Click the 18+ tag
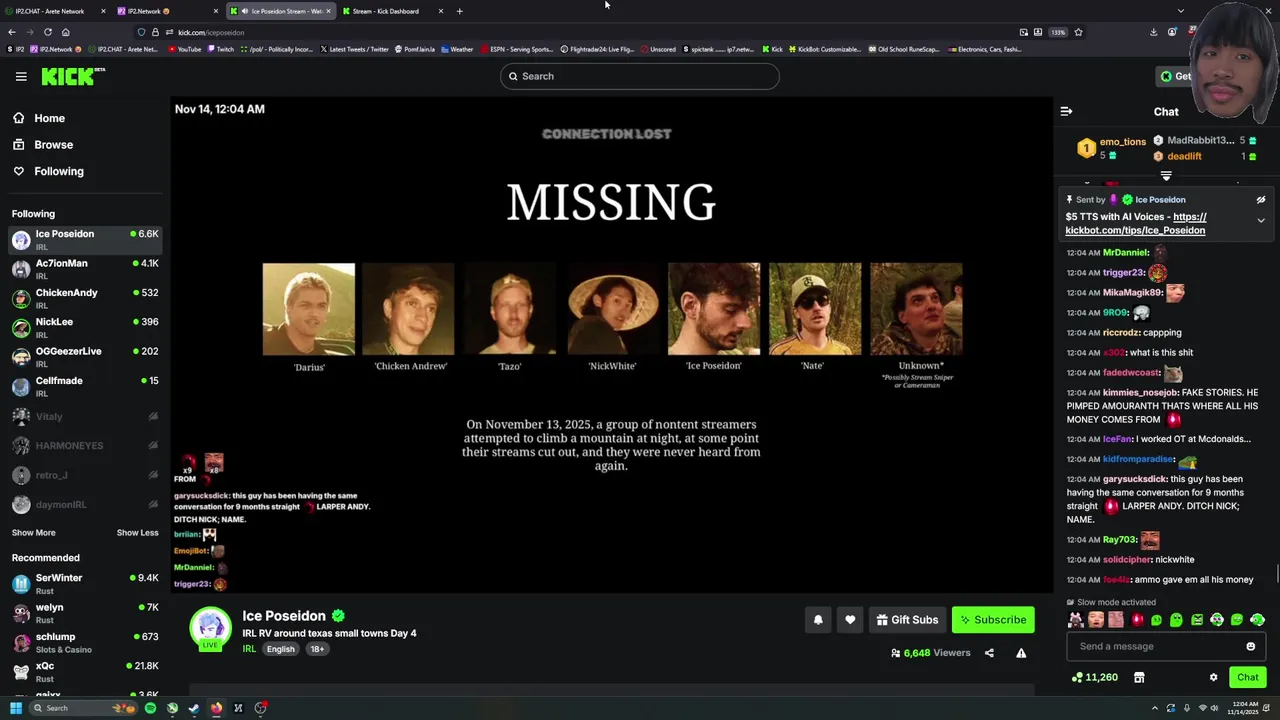This screenshot has height=720, width=1280. coord(317,649)
